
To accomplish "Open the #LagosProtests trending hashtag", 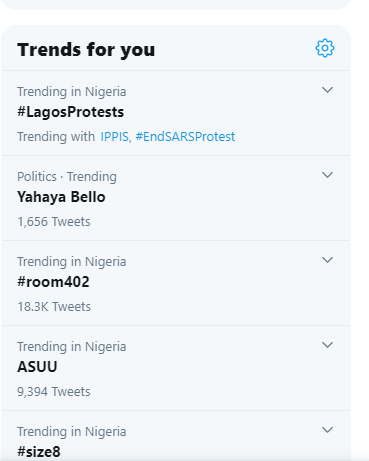I will (70, 112).
